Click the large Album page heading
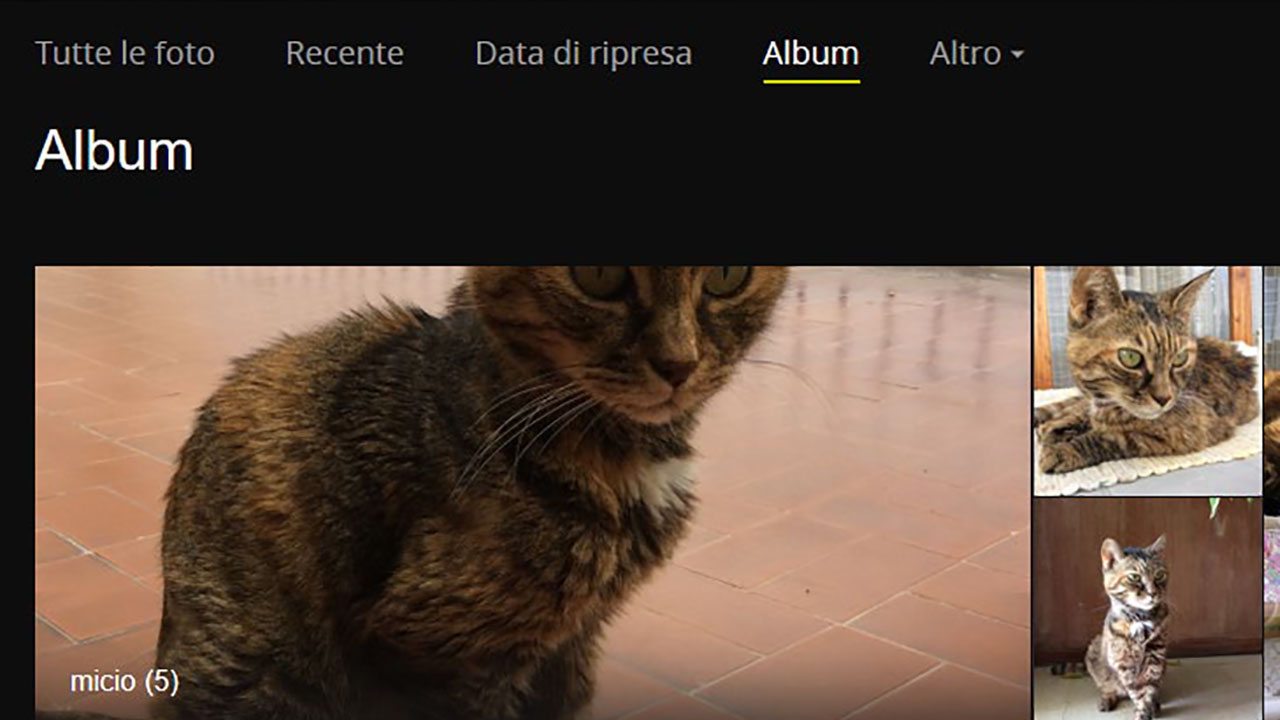 coord(114,151)
